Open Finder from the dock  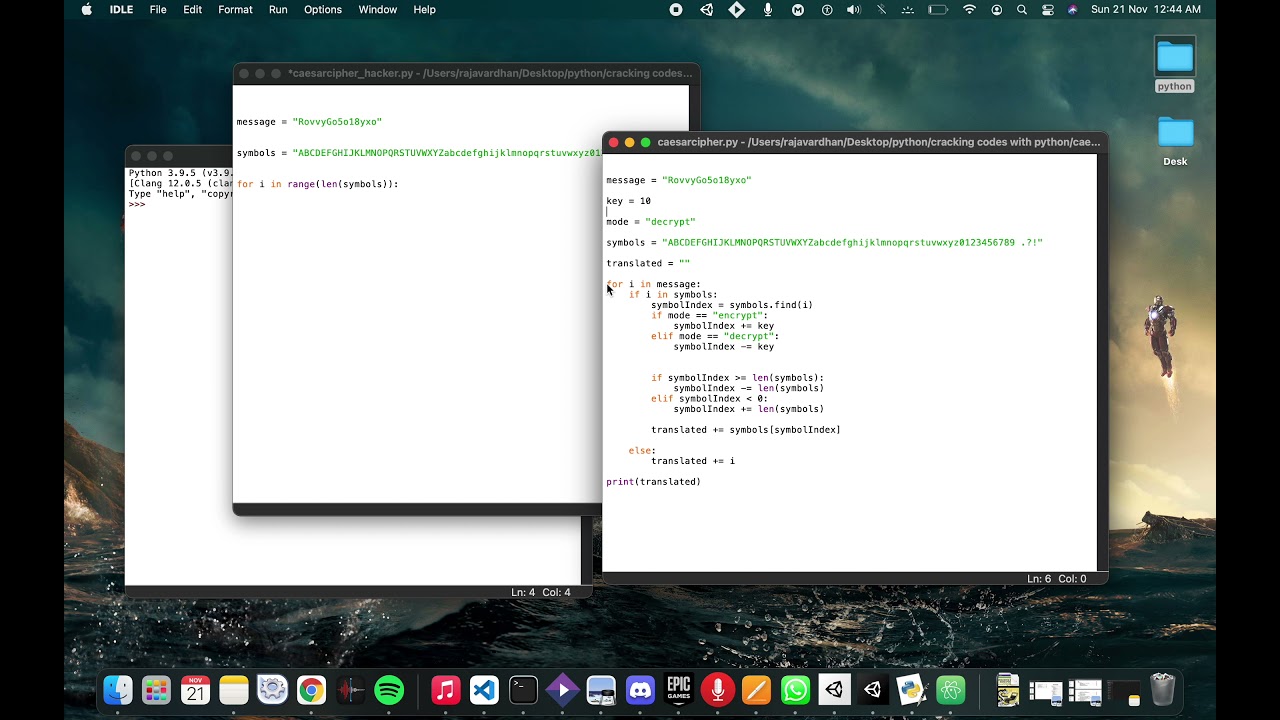(x=118, y=690)
